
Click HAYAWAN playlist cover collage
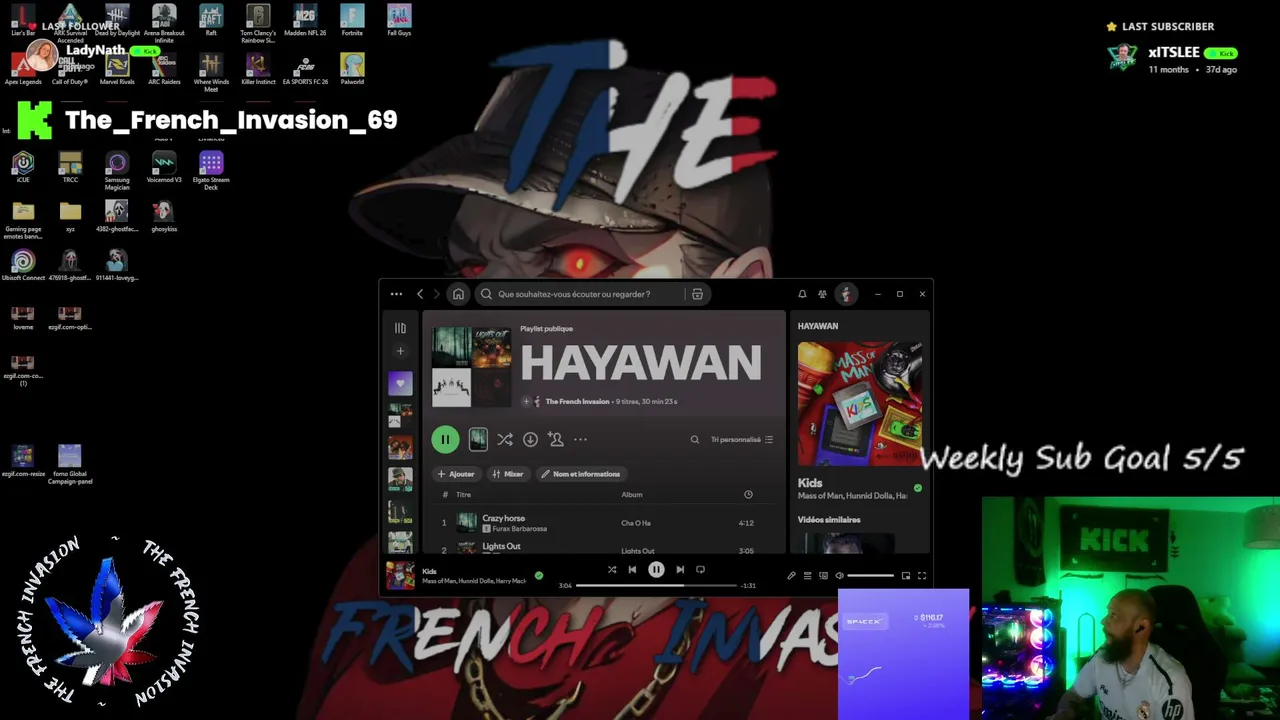click(x=471, y=366)
